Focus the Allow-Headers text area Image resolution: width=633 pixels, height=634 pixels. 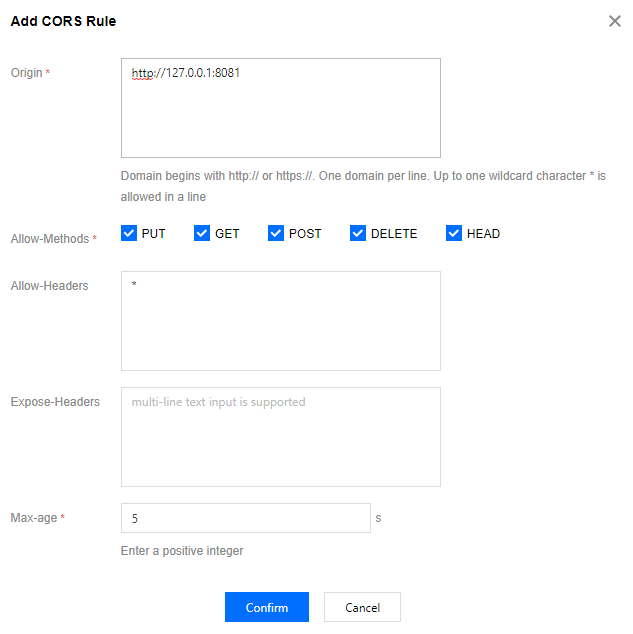pyautogui.click(x=281, y=321)
